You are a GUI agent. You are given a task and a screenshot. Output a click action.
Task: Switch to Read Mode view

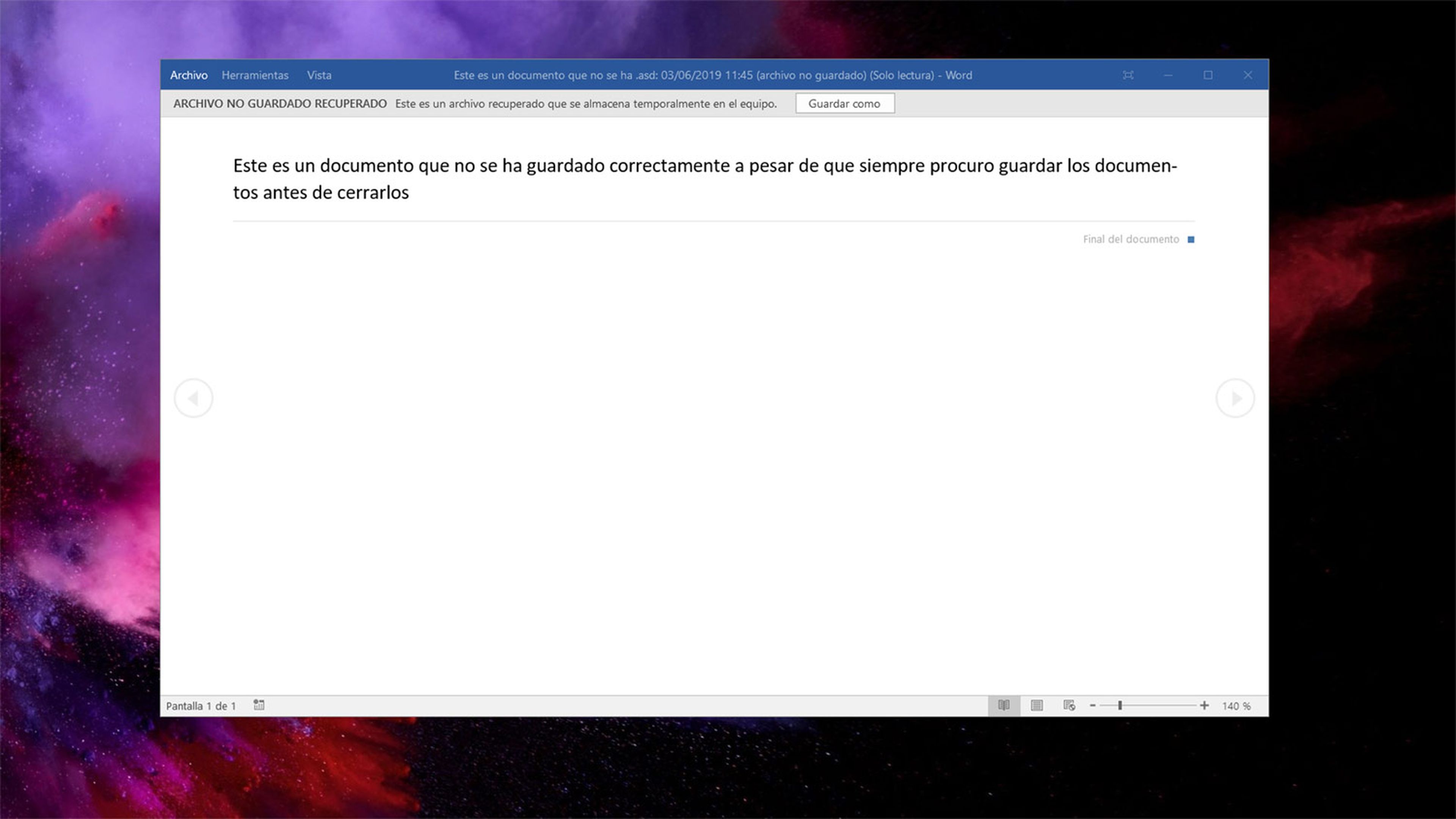tap(1004, 705)
